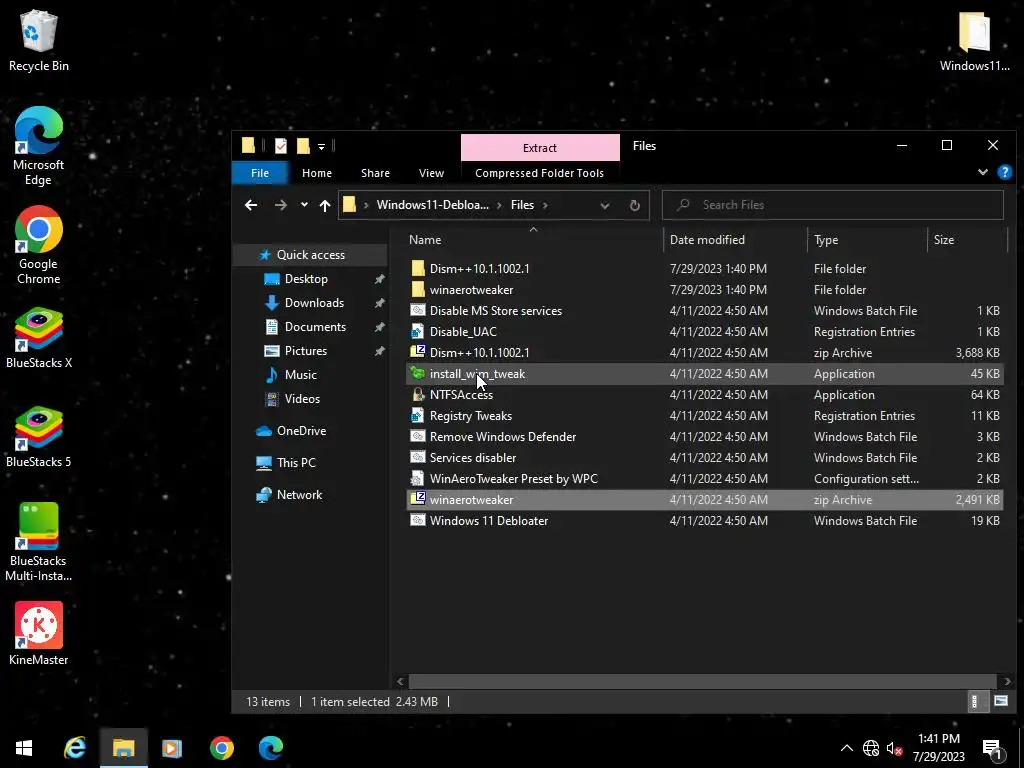This screenshot has width=1024, height=768.
Task: Select winaerotweaker zip archive
Action: coord(705,500)
